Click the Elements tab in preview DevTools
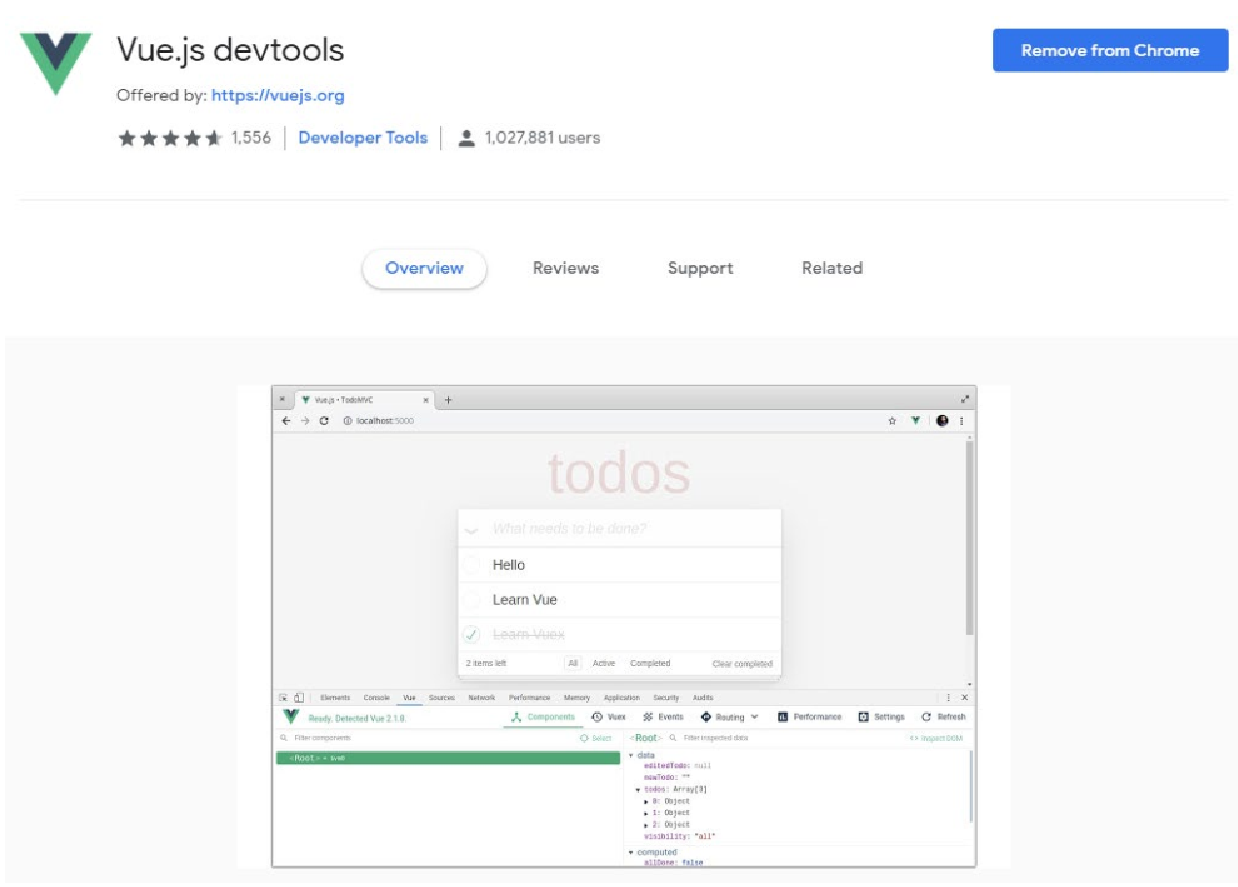Screen dimensions: 1238x887 tap(335, 697)
